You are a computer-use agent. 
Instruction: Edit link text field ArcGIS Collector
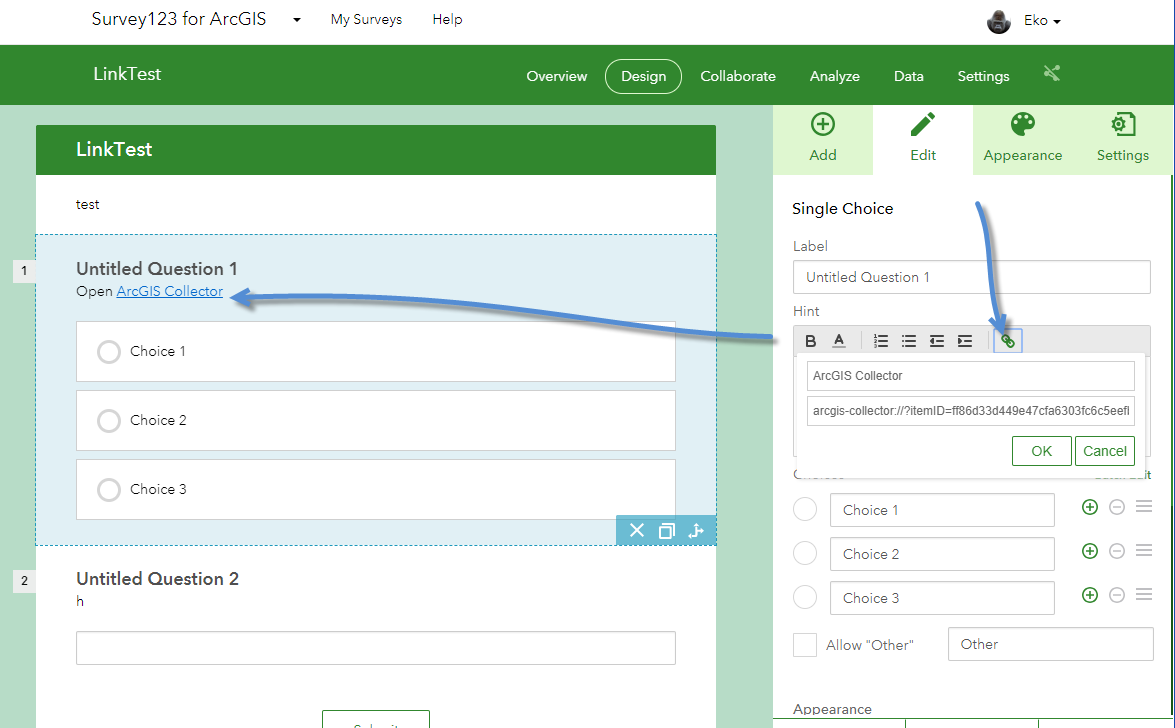[x=970, y=376]
